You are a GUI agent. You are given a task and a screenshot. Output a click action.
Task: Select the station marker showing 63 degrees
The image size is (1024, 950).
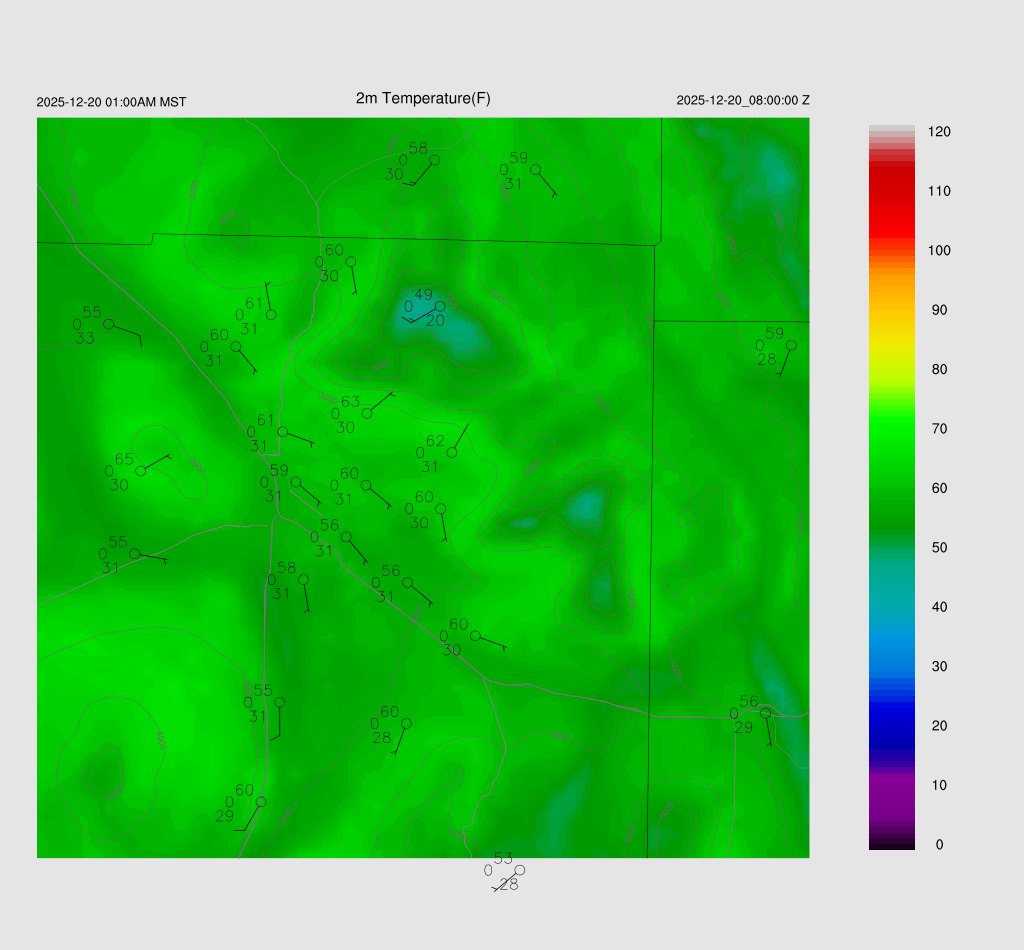tap(367, 413)
